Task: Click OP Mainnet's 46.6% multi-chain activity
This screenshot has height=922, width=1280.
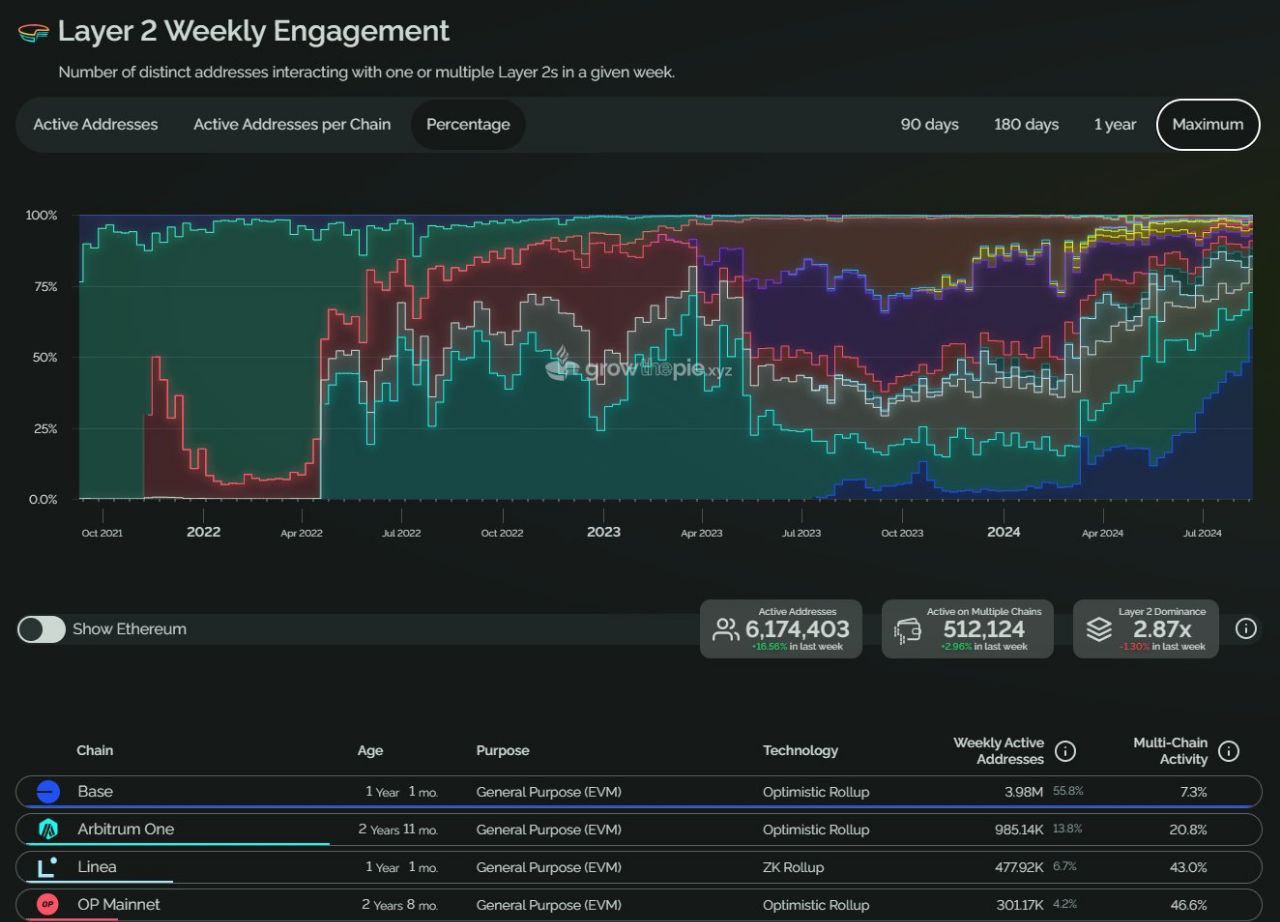Action: 1189,905
